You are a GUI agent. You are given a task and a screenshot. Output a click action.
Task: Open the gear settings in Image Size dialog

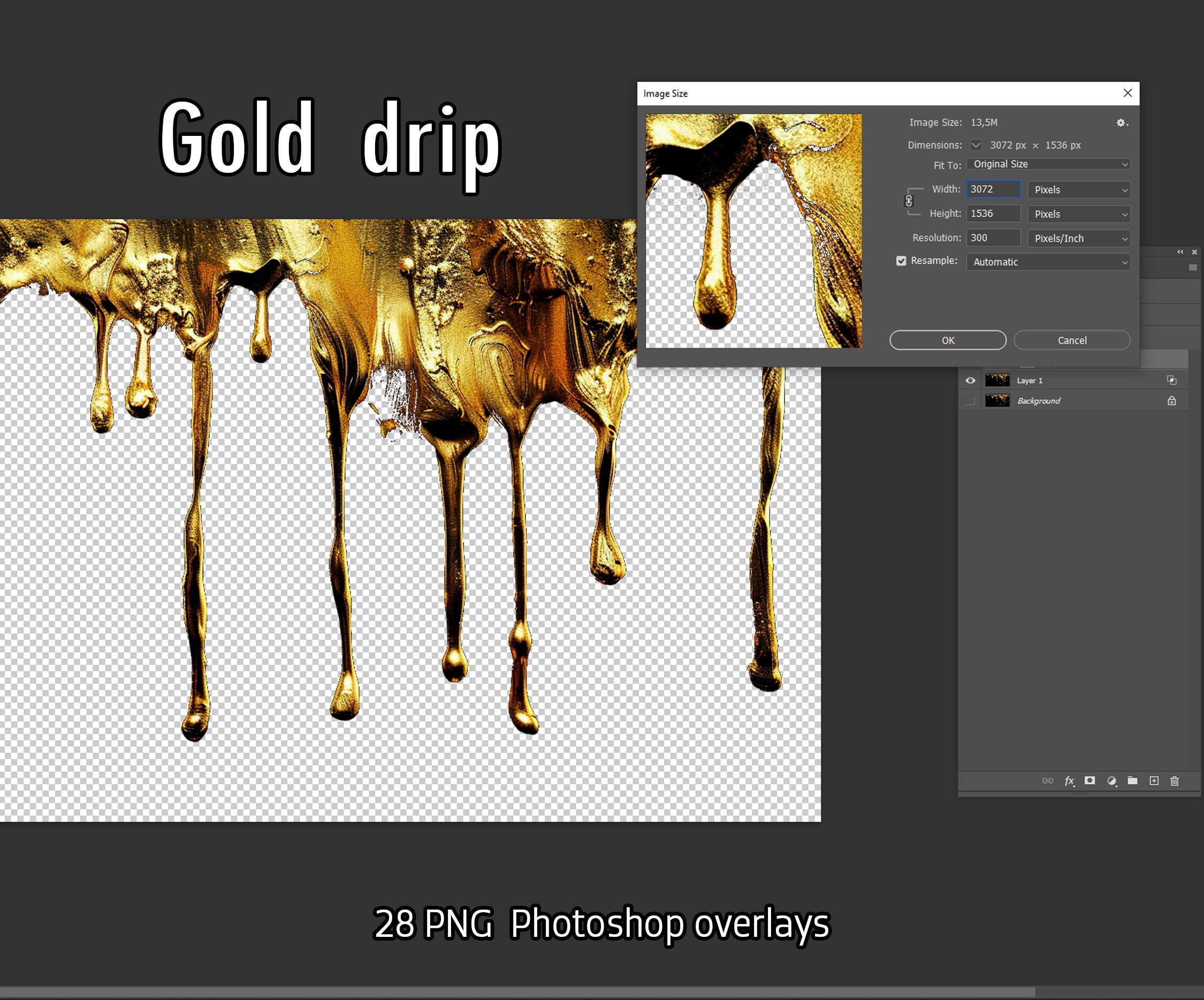click(x=1122, y=123)
